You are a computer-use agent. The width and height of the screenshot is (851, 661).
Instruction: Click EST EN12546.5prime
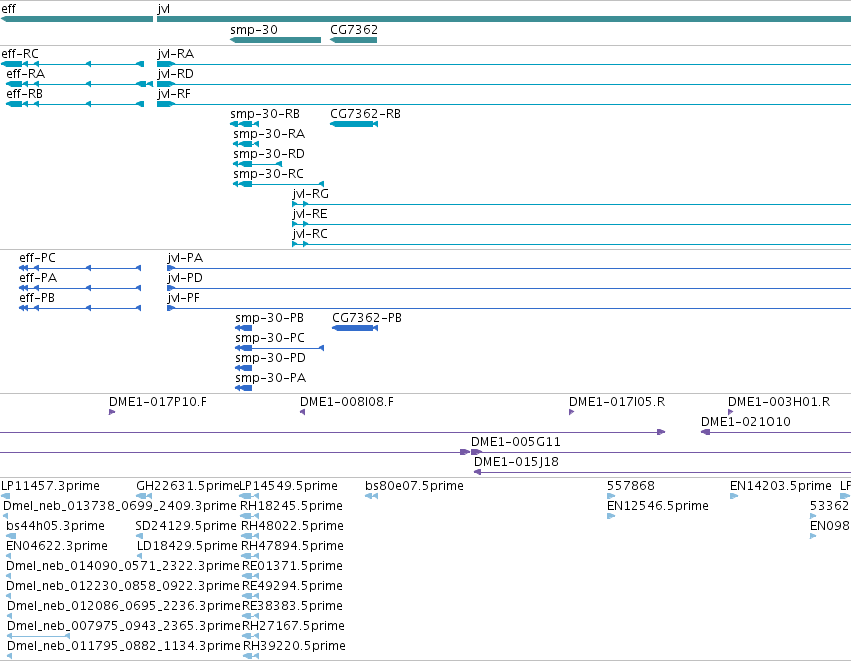click(x=611, y=516)
